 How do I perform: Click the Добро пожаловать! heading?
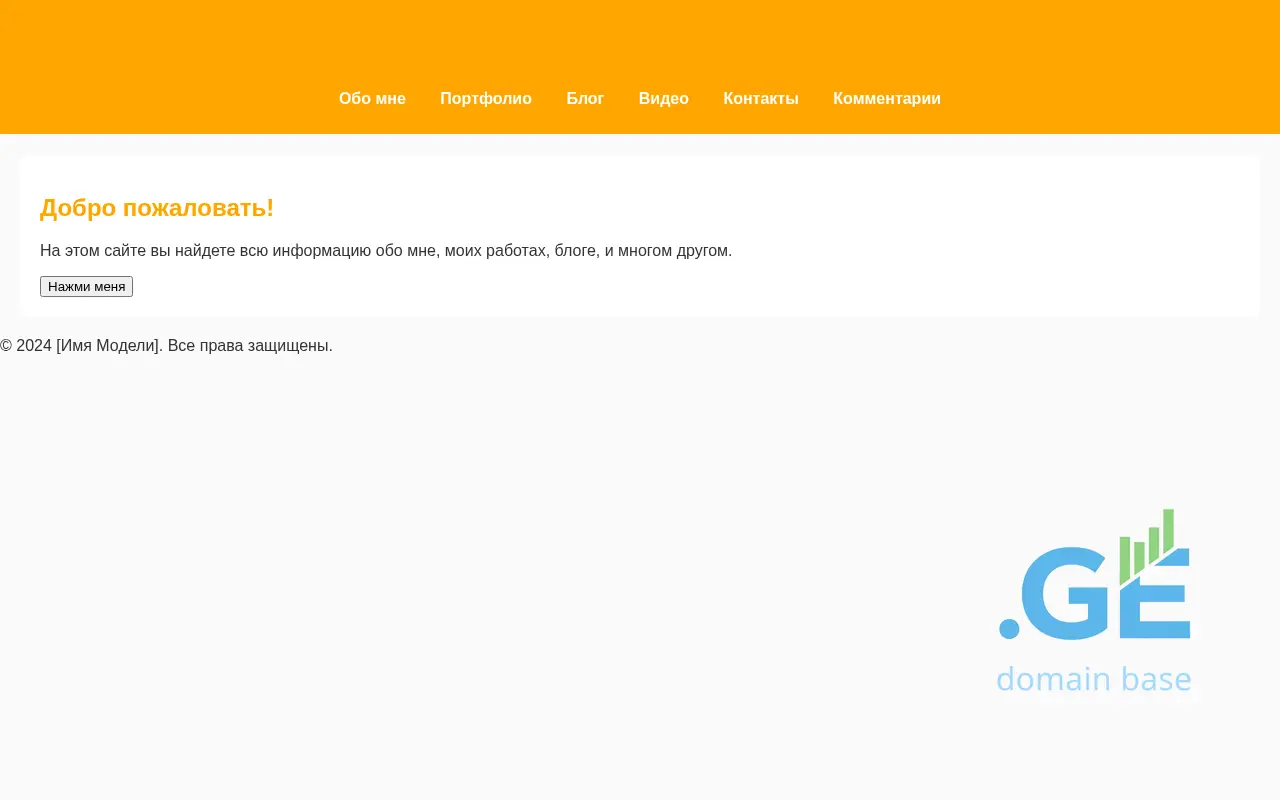(157, 208)
